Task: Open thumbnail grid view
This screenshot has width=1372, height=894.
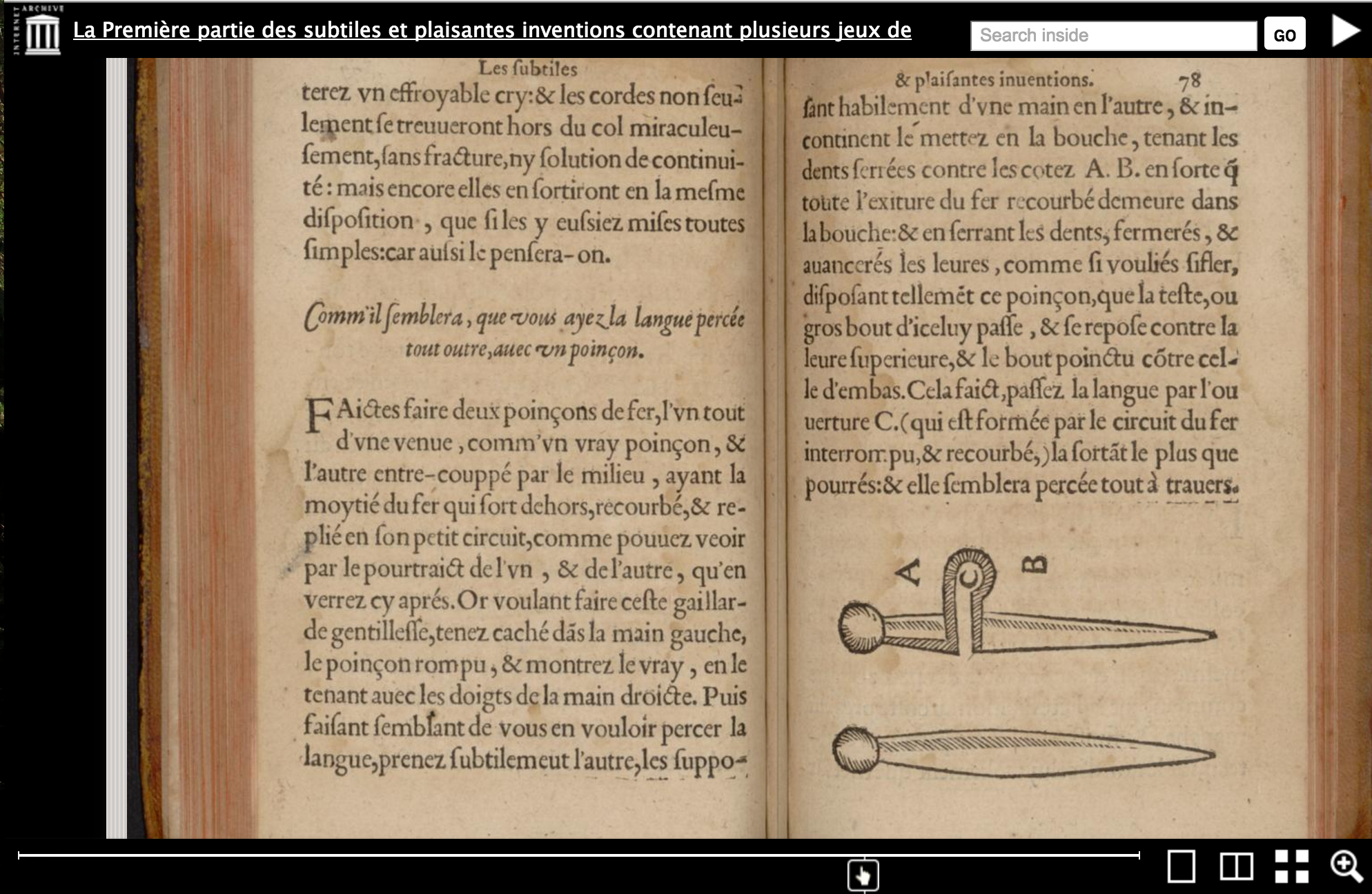Action: [x=1291, y=866]
